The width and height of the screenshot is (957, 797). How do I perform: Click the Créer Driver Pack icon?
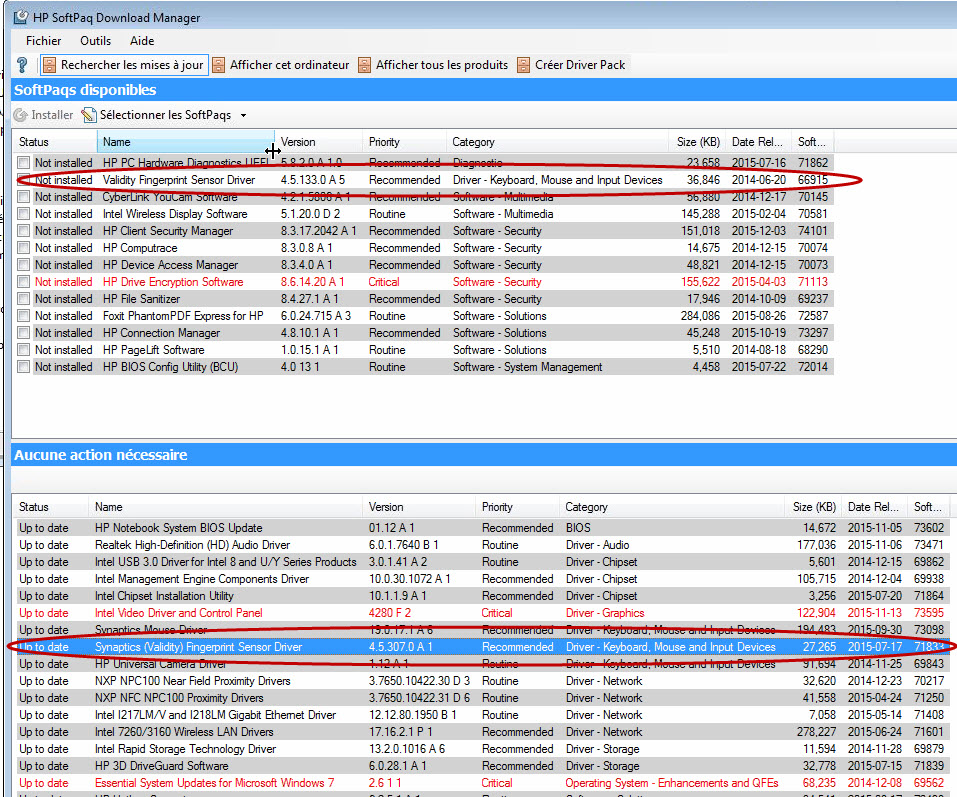point(525,65)
